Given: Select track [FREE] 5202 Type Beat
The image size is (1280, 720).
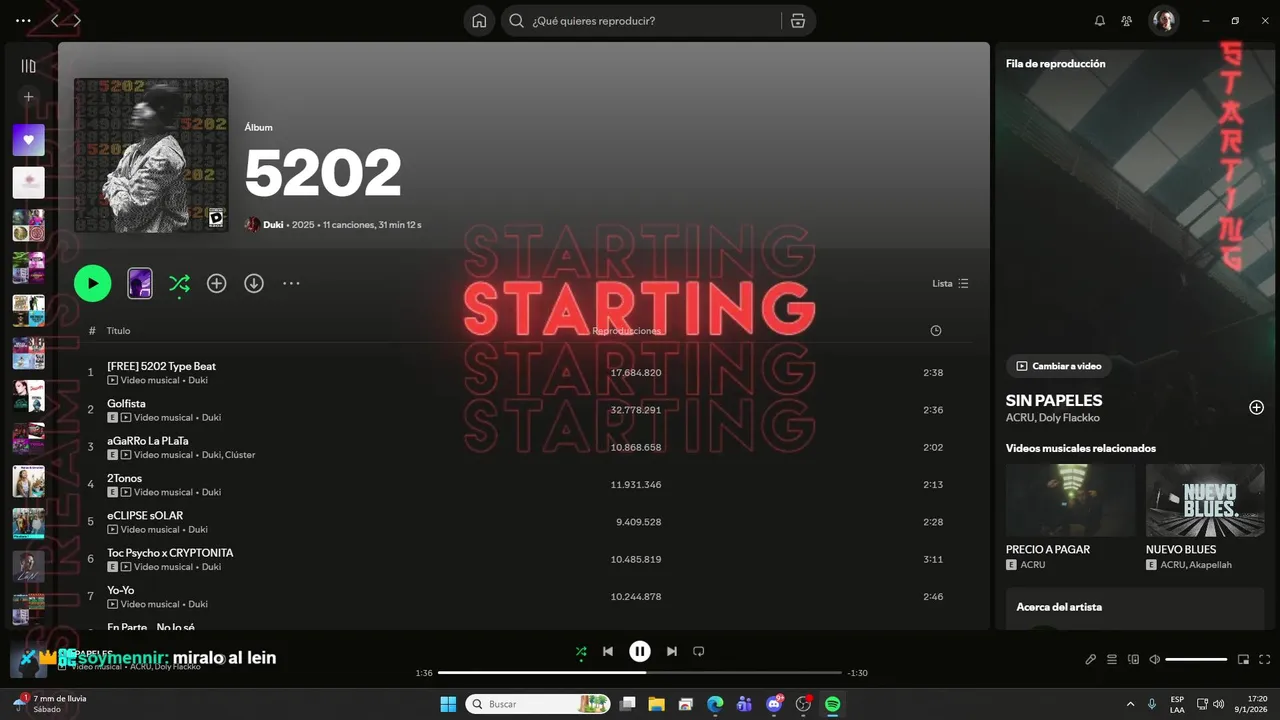Looking at the screenshot, I should pos(161,366).
